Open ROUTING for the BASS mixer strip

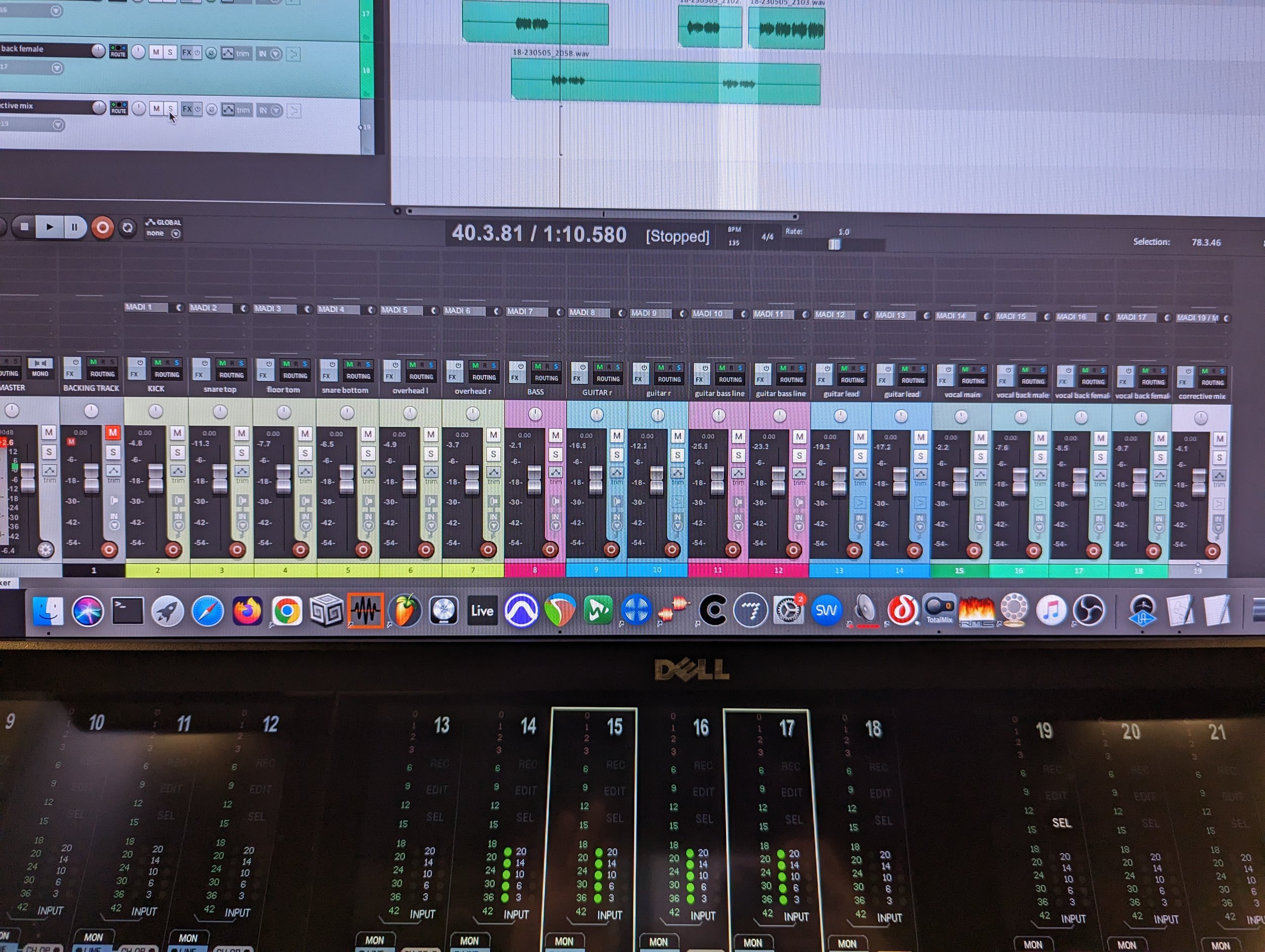pos(546,378)
